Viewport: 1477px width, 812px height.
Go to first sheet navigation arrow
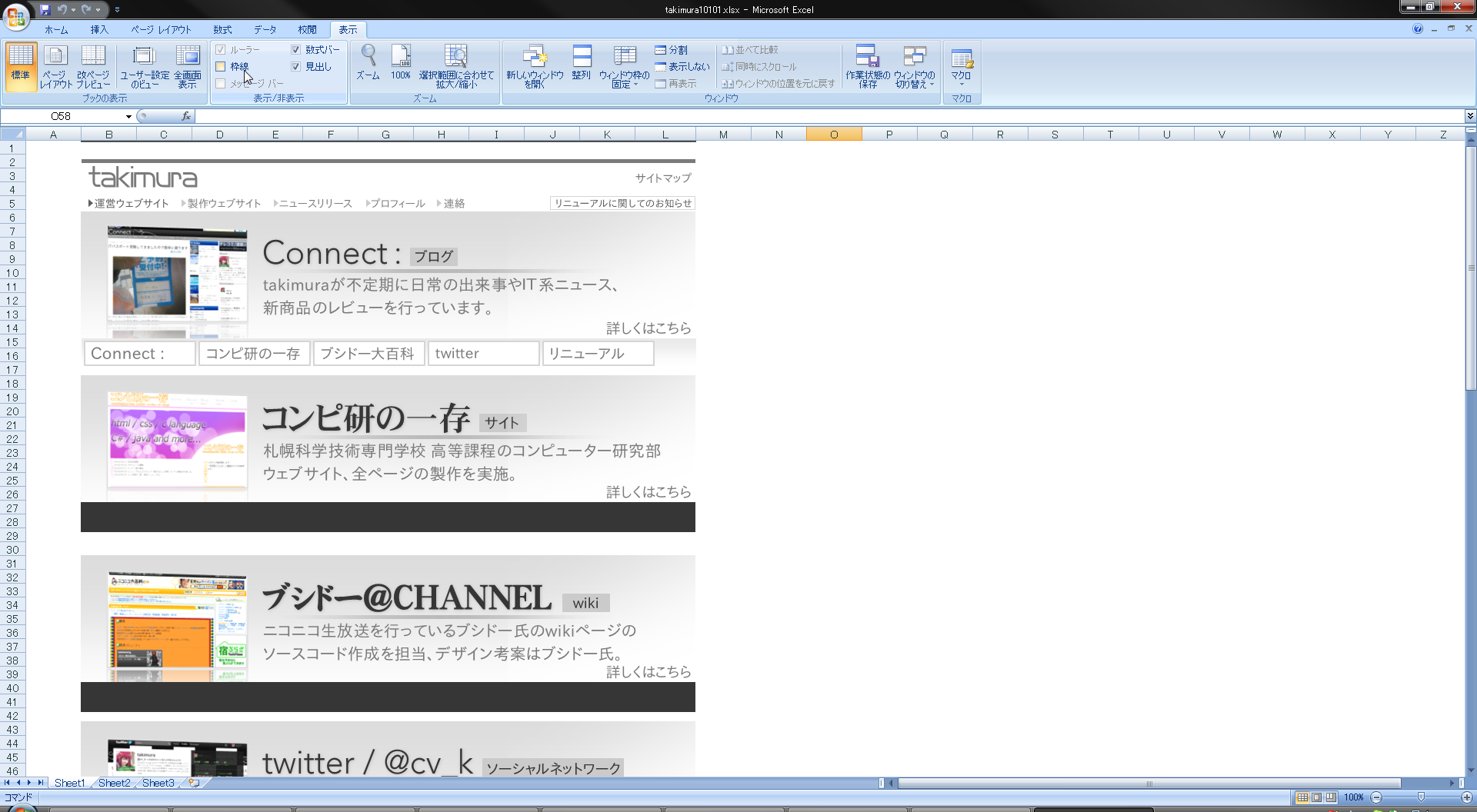7,783
